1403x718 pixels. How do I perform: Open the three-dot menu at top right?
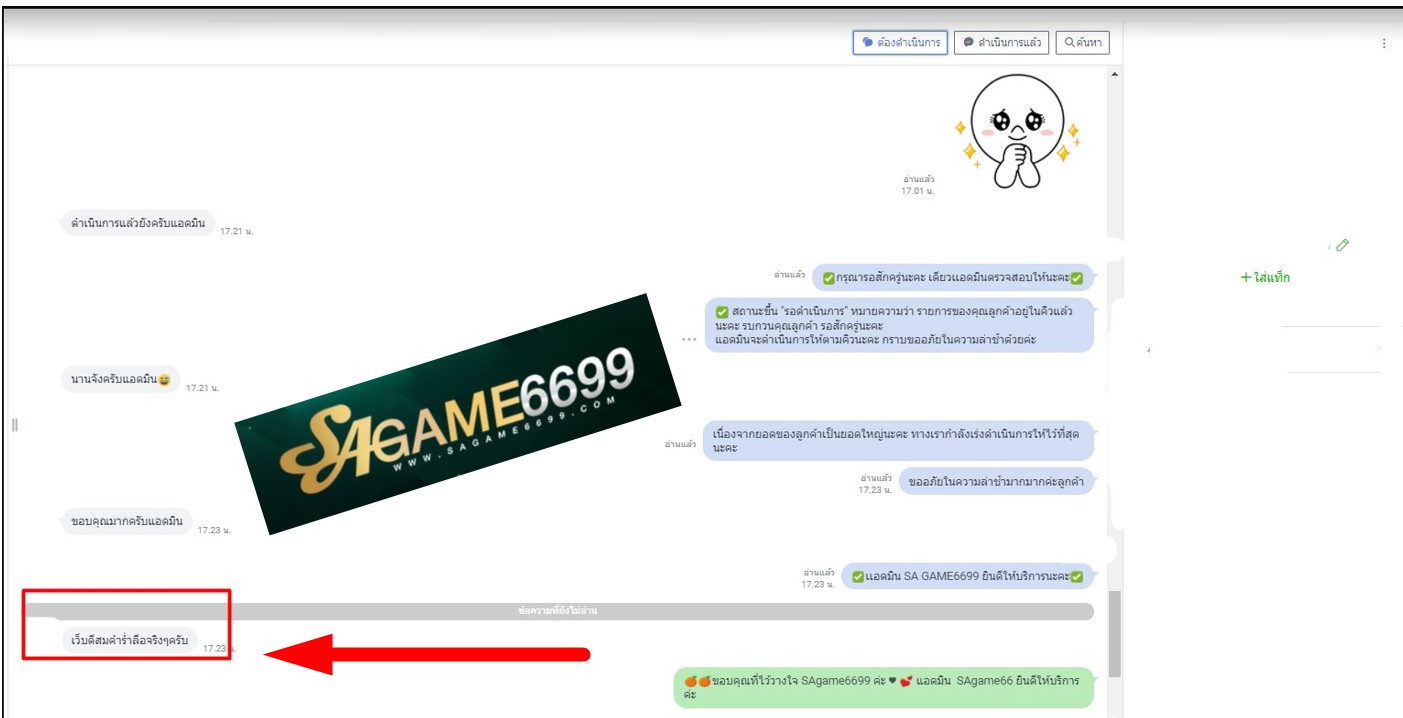point(1384,44)
